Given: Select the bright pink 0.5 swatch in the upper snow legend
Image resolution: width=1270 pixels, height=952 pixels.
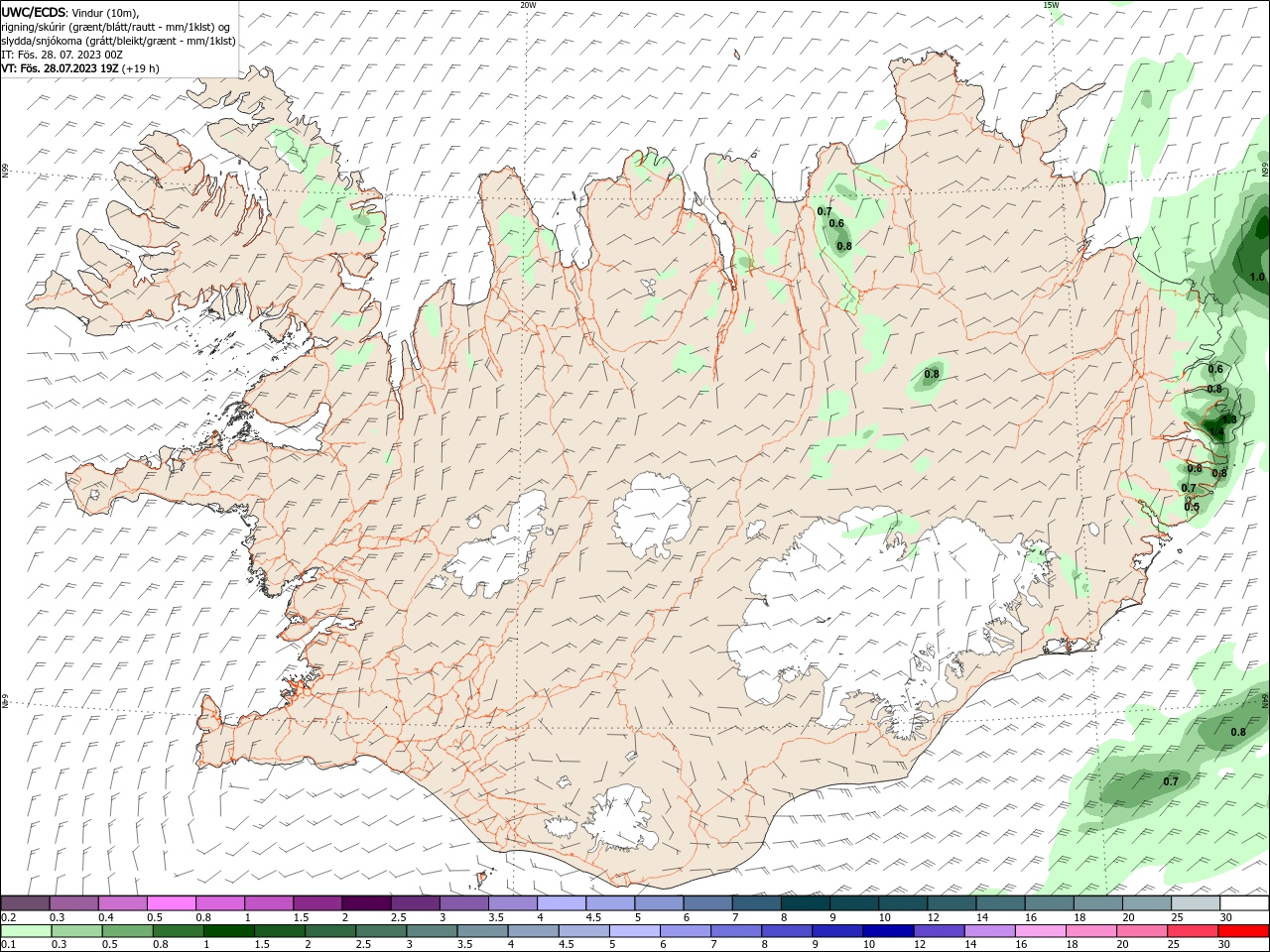Looking at the screenshot, I should point(171,903).
